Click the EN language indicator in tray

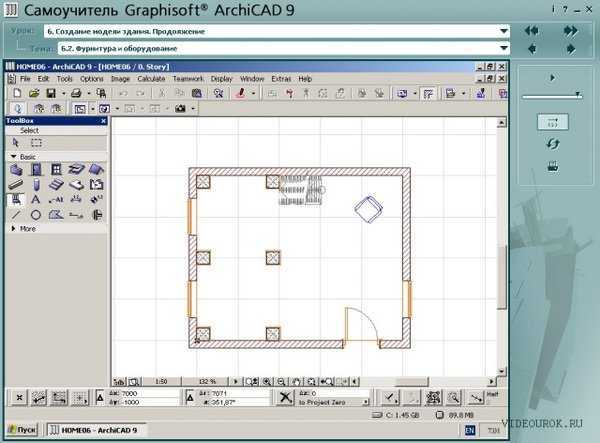(470, 430)
